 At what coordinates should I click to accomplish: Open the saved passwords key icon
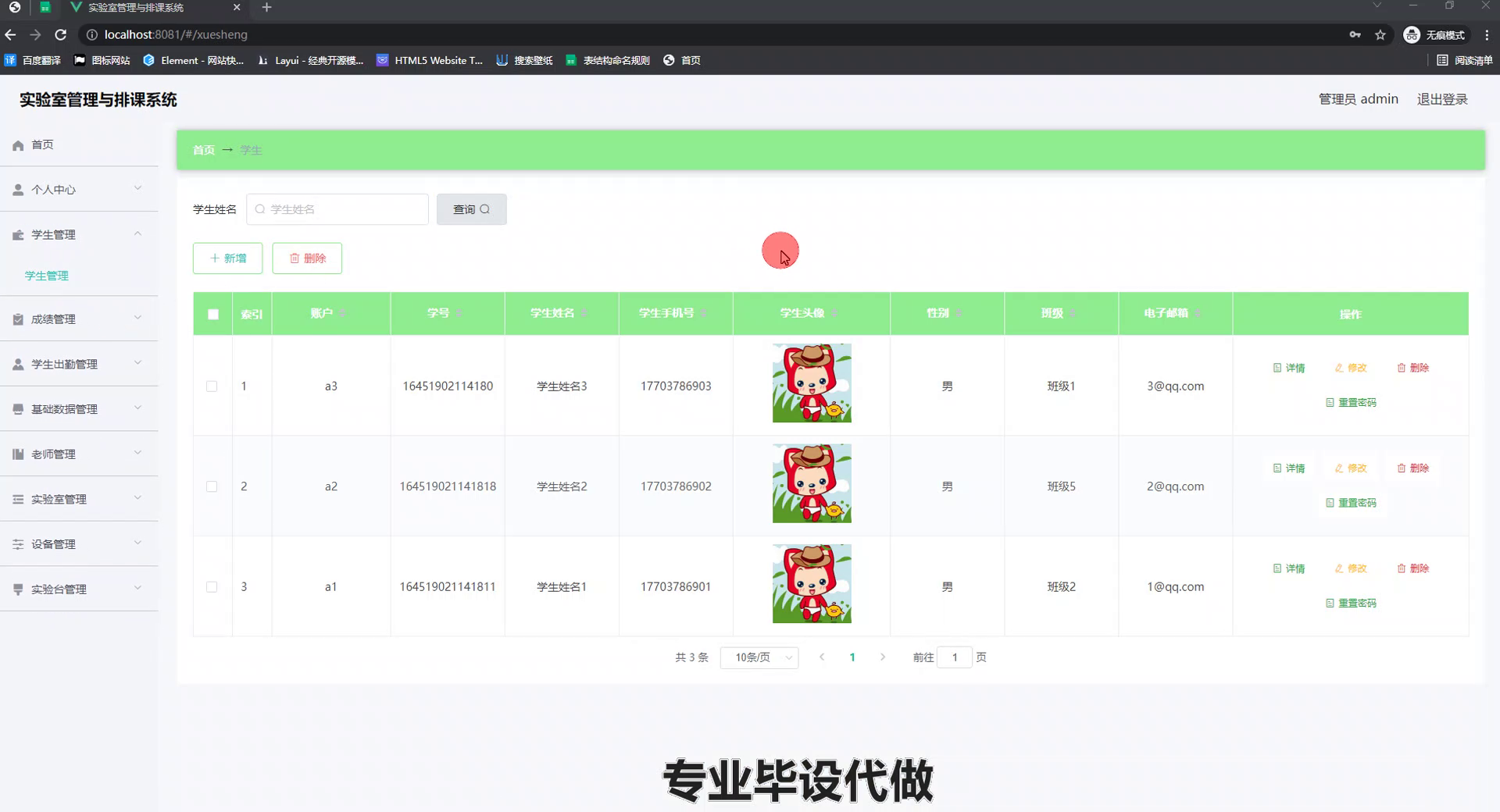point(1355,34)
